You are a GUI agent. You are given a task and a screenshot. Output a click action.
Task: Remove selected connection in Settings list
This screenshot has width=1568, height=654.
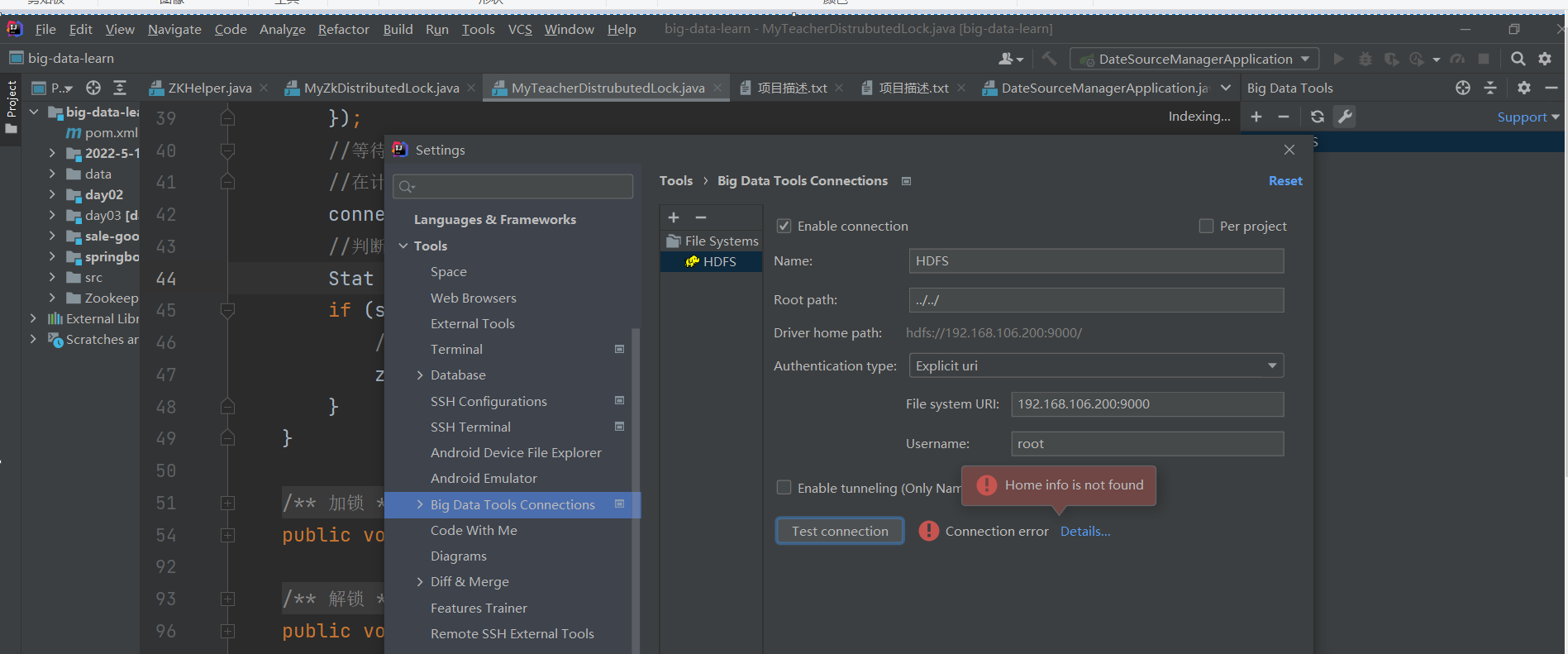pos(701,217)
